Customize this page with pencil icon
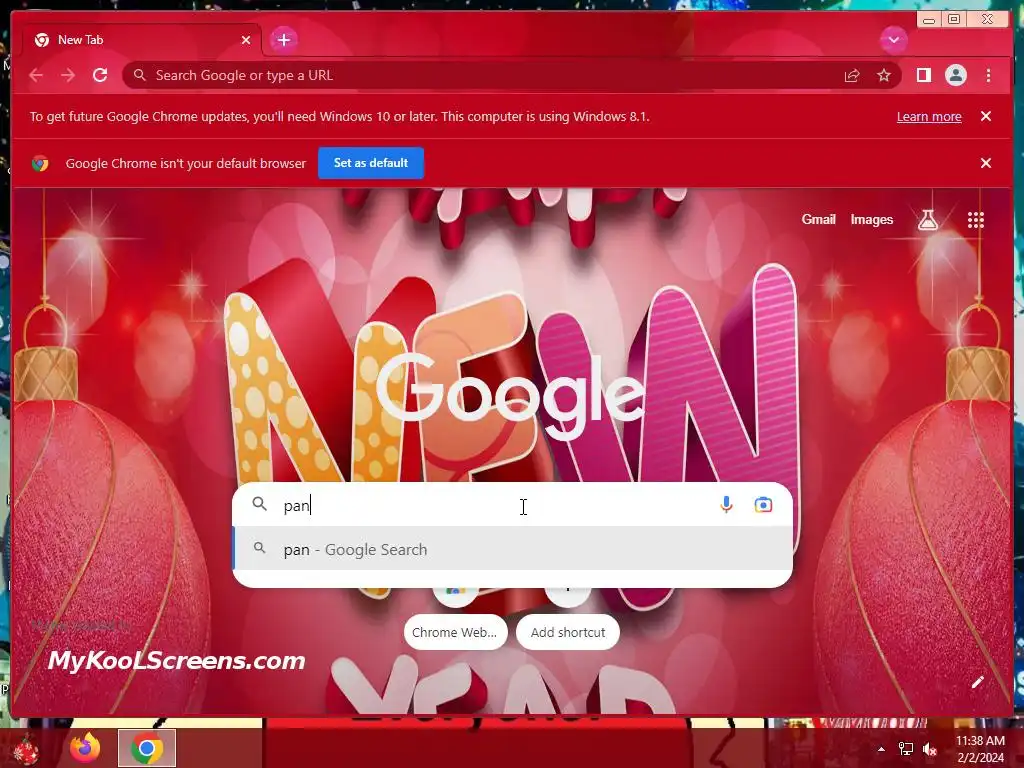Screen dimensions: 1024x768 (x=977, y=682)
